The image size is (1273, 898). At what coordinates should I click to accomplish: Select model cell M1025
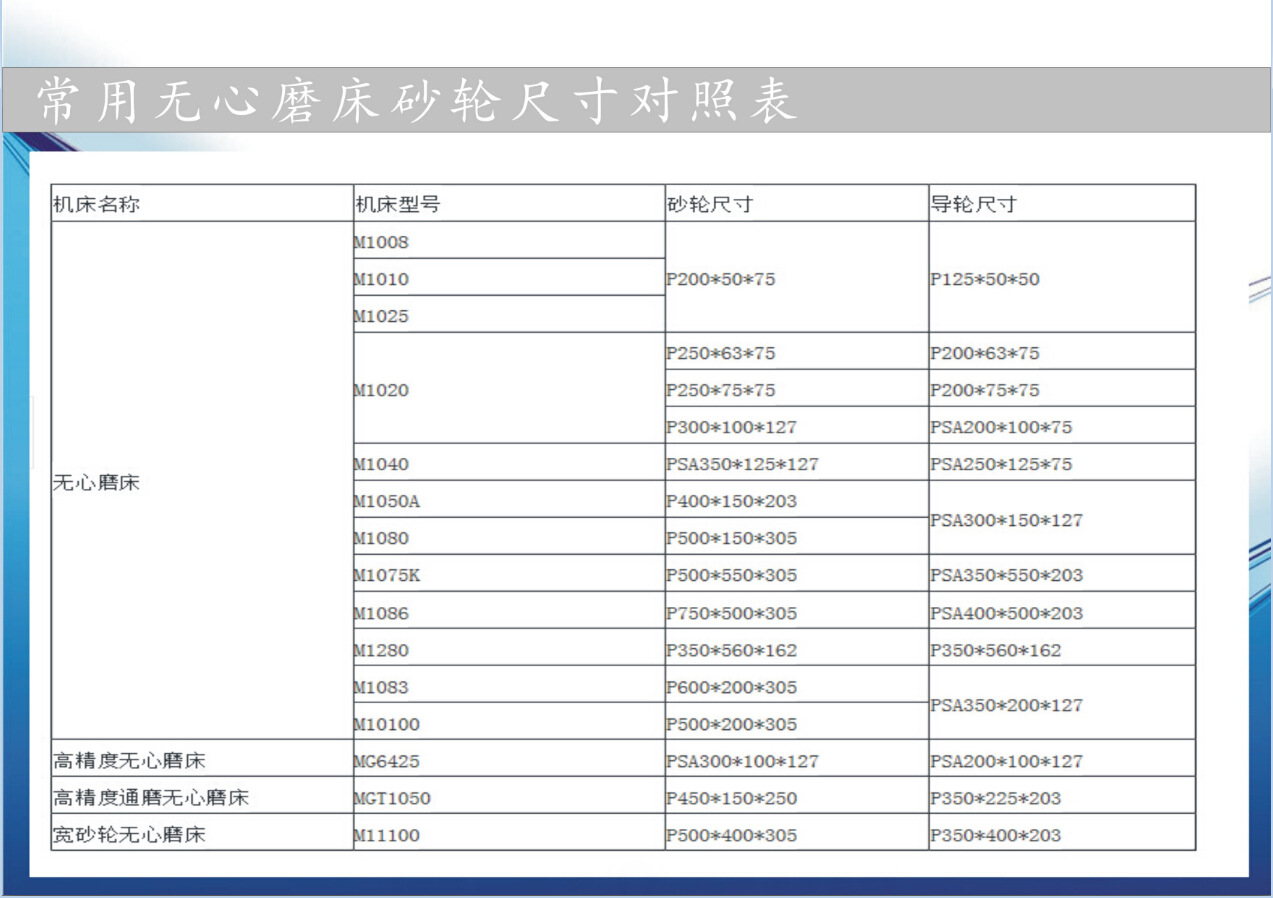click(509, 314)
